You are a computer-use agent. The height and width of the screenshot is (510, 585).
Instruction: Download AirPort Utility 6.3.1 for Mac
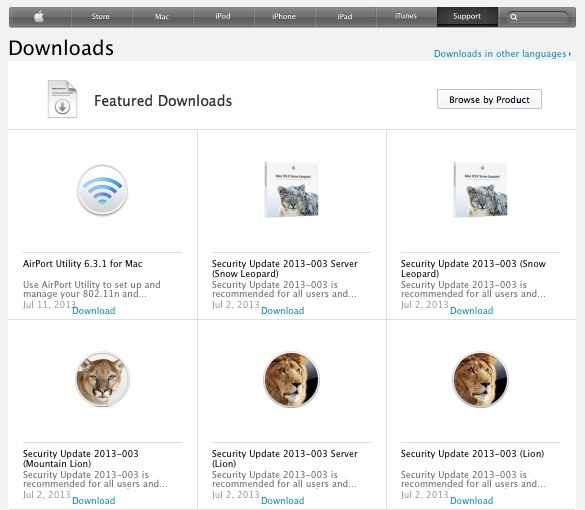point(94,311)
